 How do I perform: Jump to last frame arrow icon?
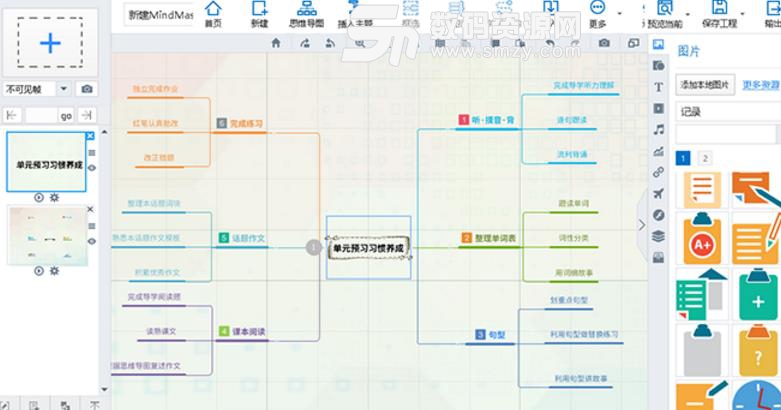coord(87,116)
